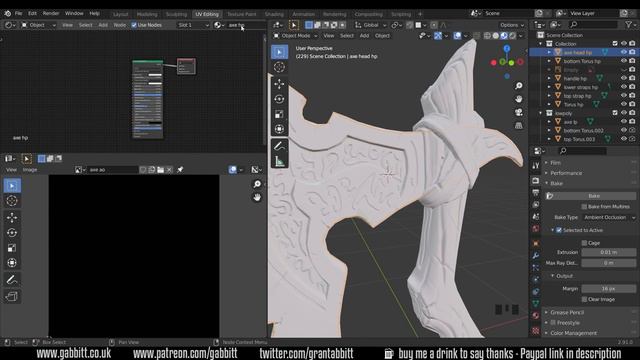The width and height of the screenshot is (640, 360).
Task: Pin the axe ao image
Action: (180, 169)
